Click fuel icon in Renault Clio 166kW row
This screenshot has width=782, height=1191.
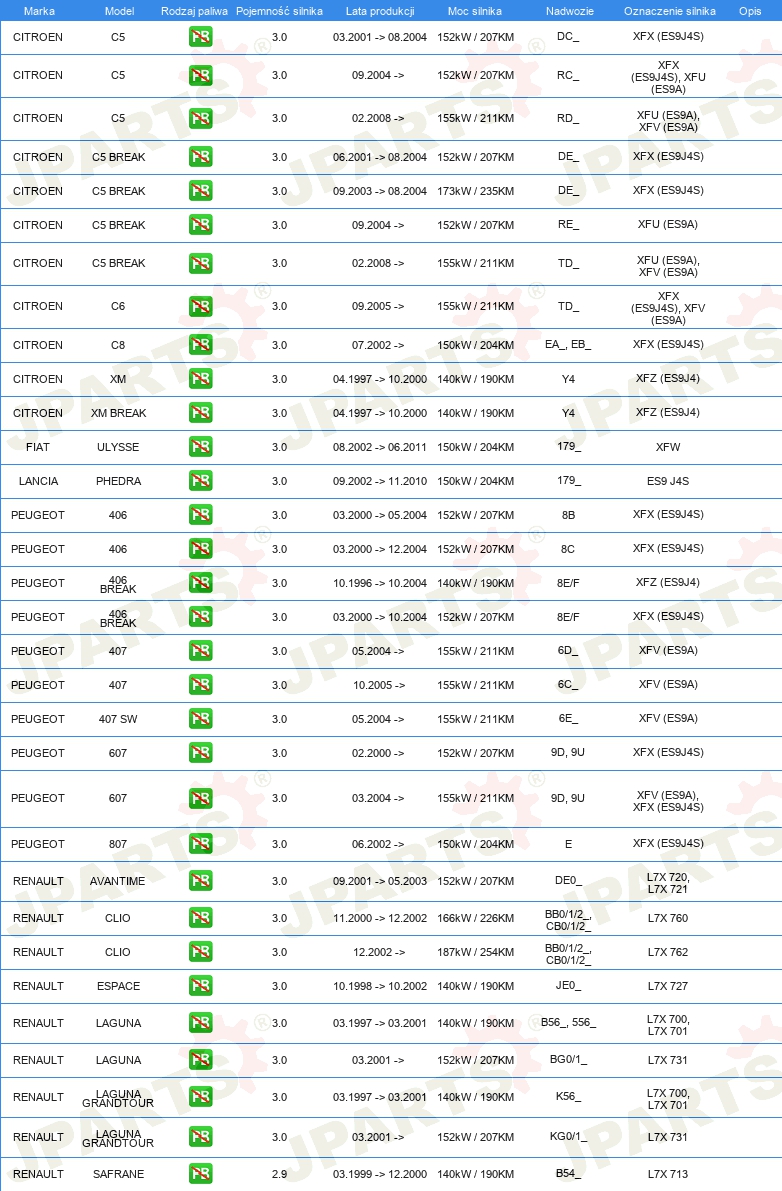click(200, 918)
